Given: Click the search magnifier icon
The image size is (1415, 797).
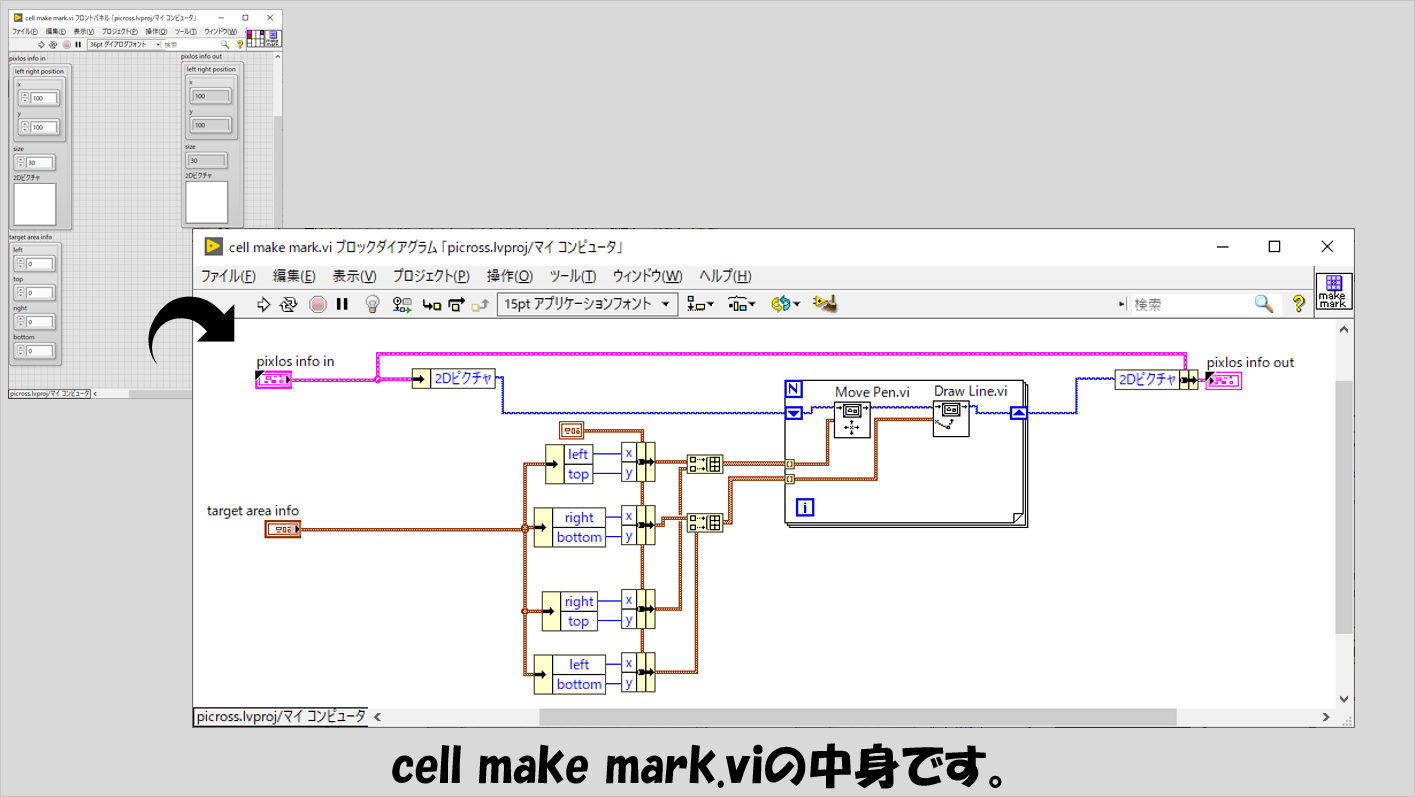Looking at the screenshot, I should [x=1264, y=304].
